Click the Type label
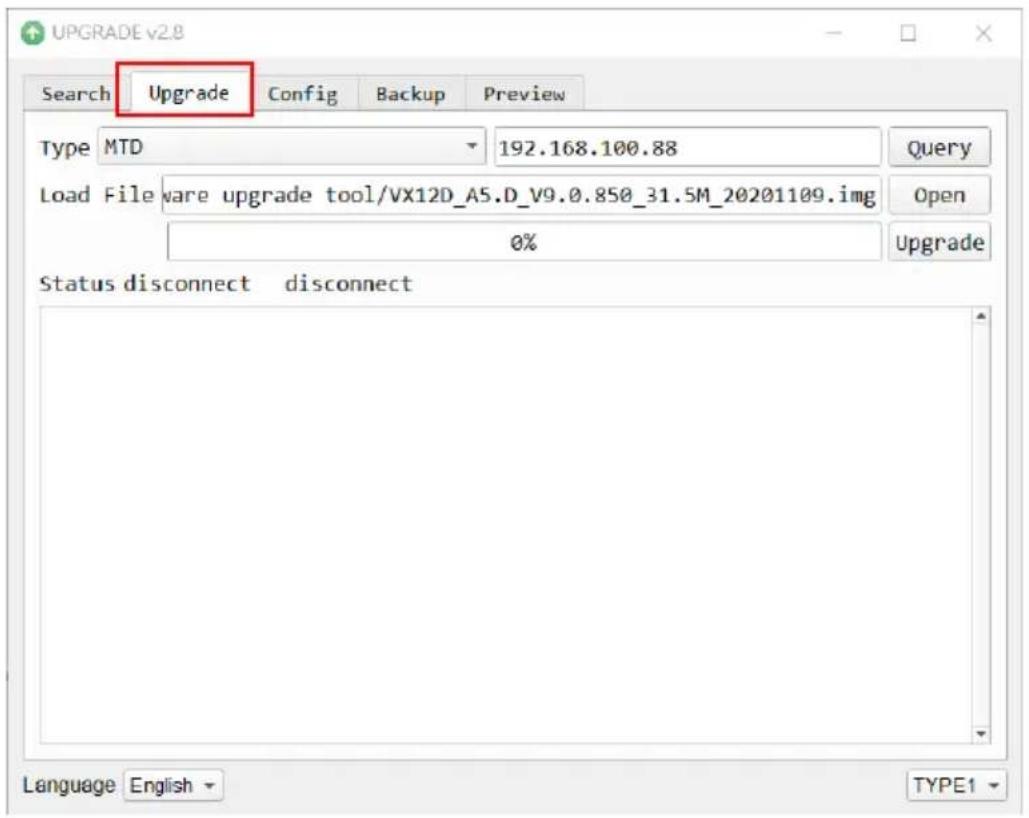 pos(64,148)
